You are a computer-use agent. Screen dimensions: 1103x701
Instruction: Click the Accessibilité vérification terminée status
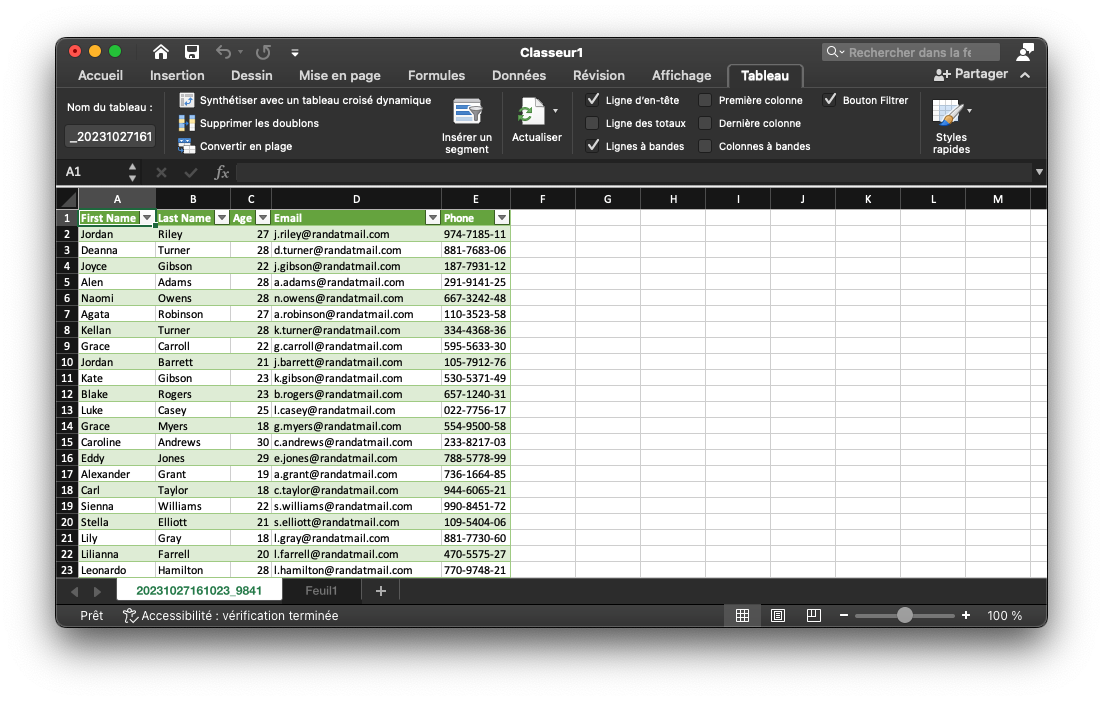pyautogui.click(x=231, y=615)
